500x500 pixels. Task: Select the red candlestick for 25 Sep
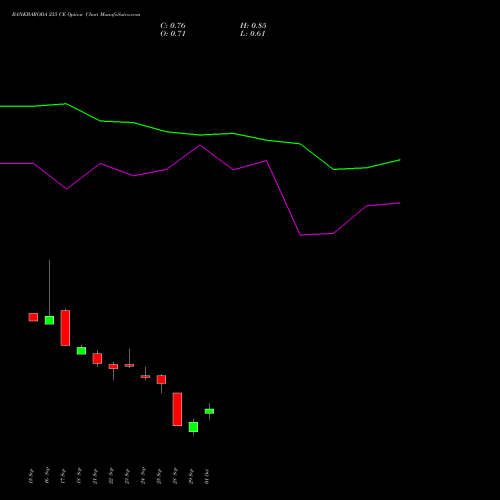(161, 379)
